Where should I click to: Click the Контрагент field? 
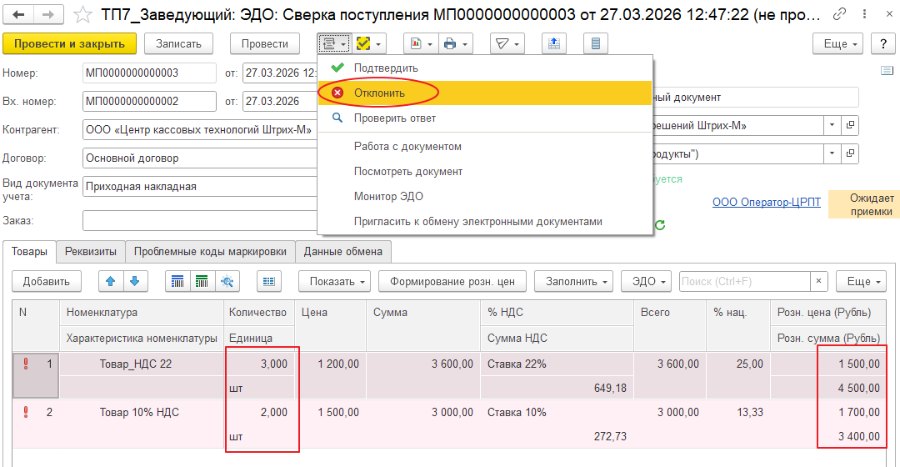click(200, 130)
